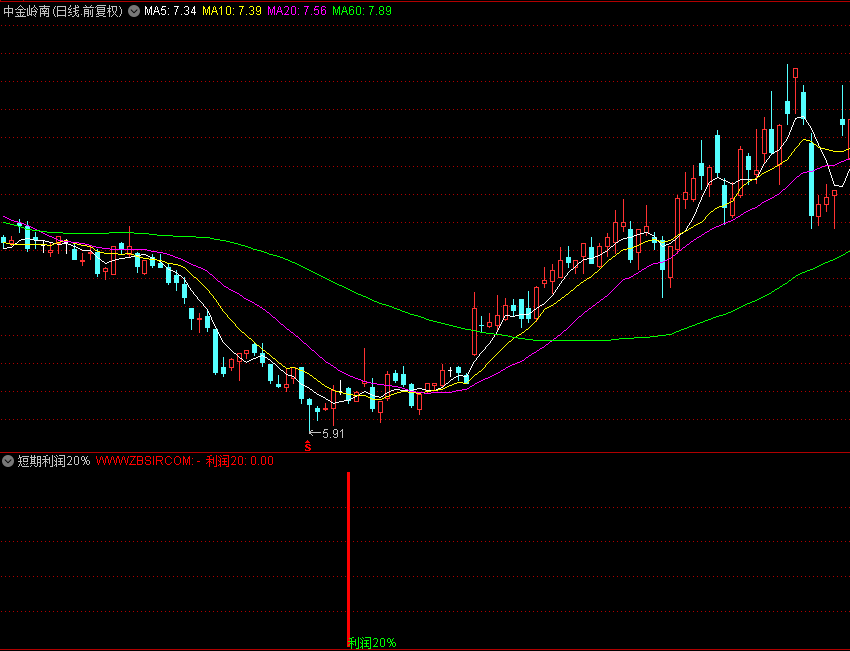Click the horizontal divider above the indicator panel
This screenshot has height=651, width=850.
click(x=425, y=452)
